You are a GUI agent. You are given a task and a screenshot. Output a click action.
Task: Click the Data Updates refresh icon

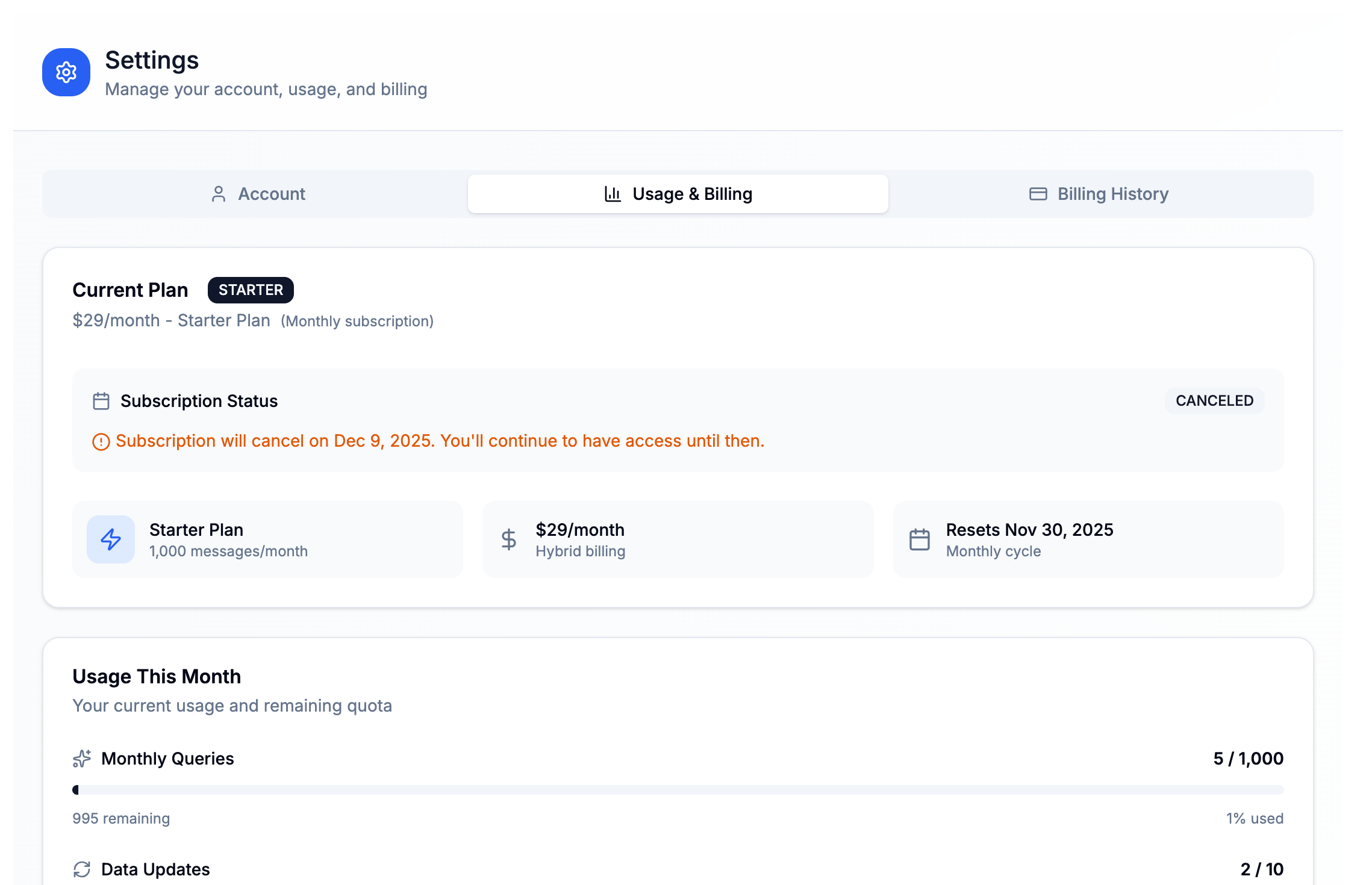coord(82,869)
